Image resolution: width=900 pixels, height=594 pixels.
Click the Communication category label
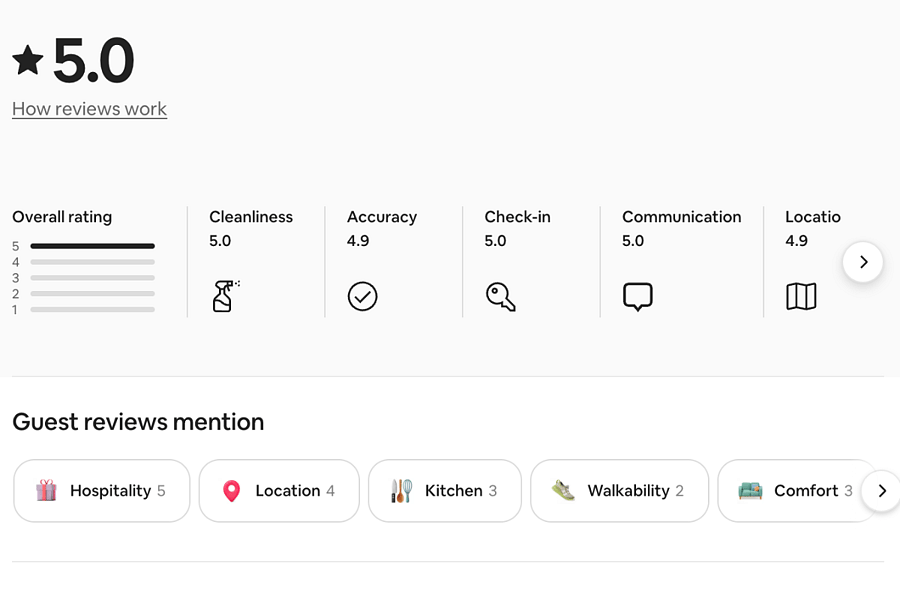(681, 217)
